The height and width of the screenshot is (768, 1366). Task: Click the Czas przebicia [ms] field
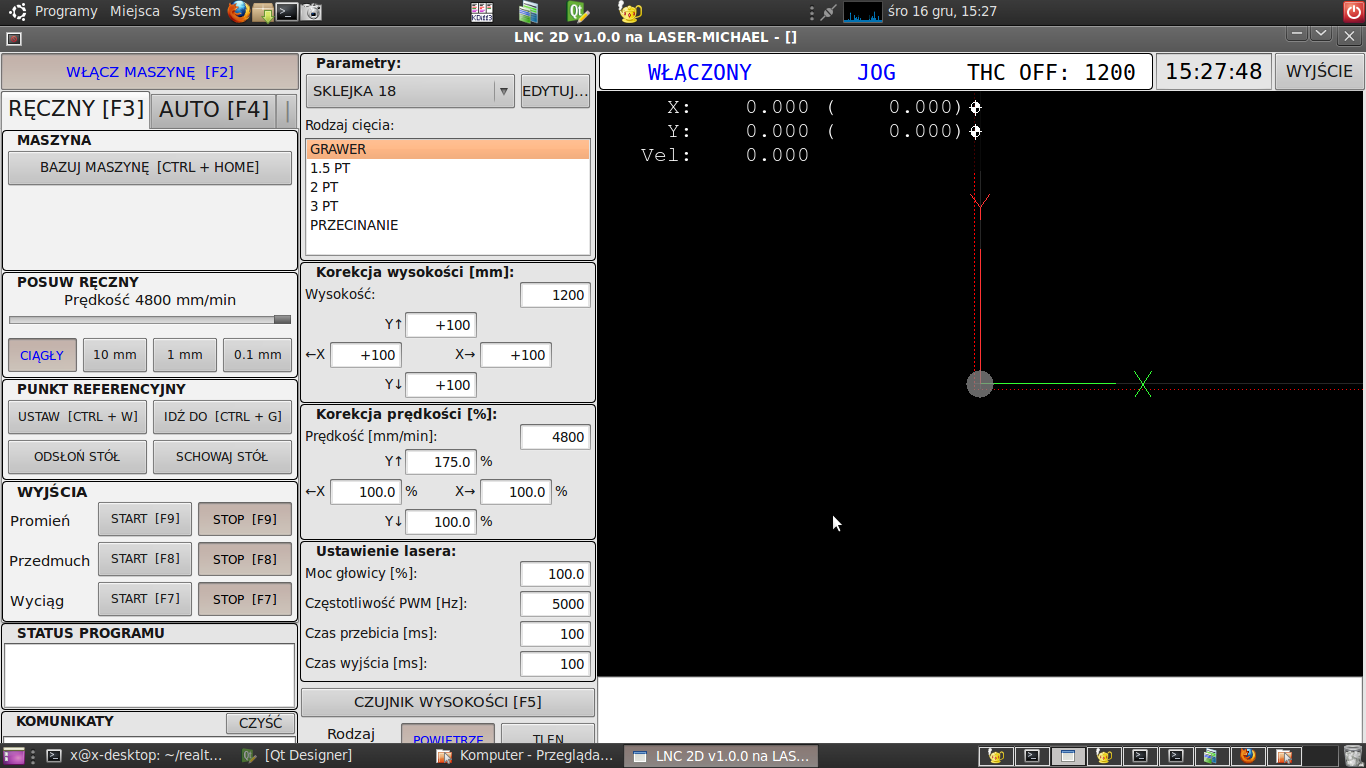555,634
